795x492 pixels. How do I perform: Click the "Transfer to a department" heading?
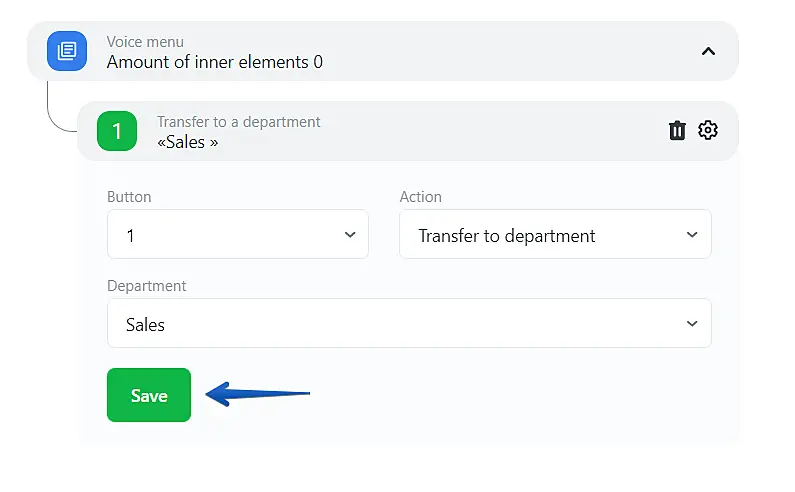[239, 122]
